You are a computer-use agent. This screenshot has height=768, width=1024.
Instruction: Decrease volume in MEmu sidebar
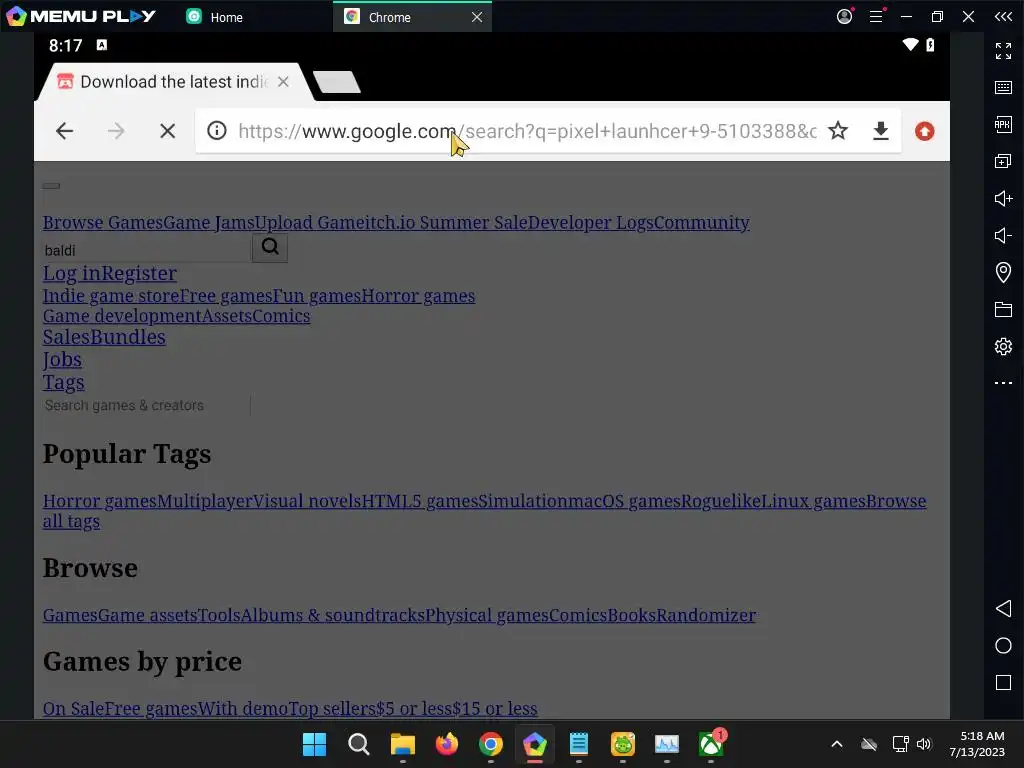click(1003, 235)
